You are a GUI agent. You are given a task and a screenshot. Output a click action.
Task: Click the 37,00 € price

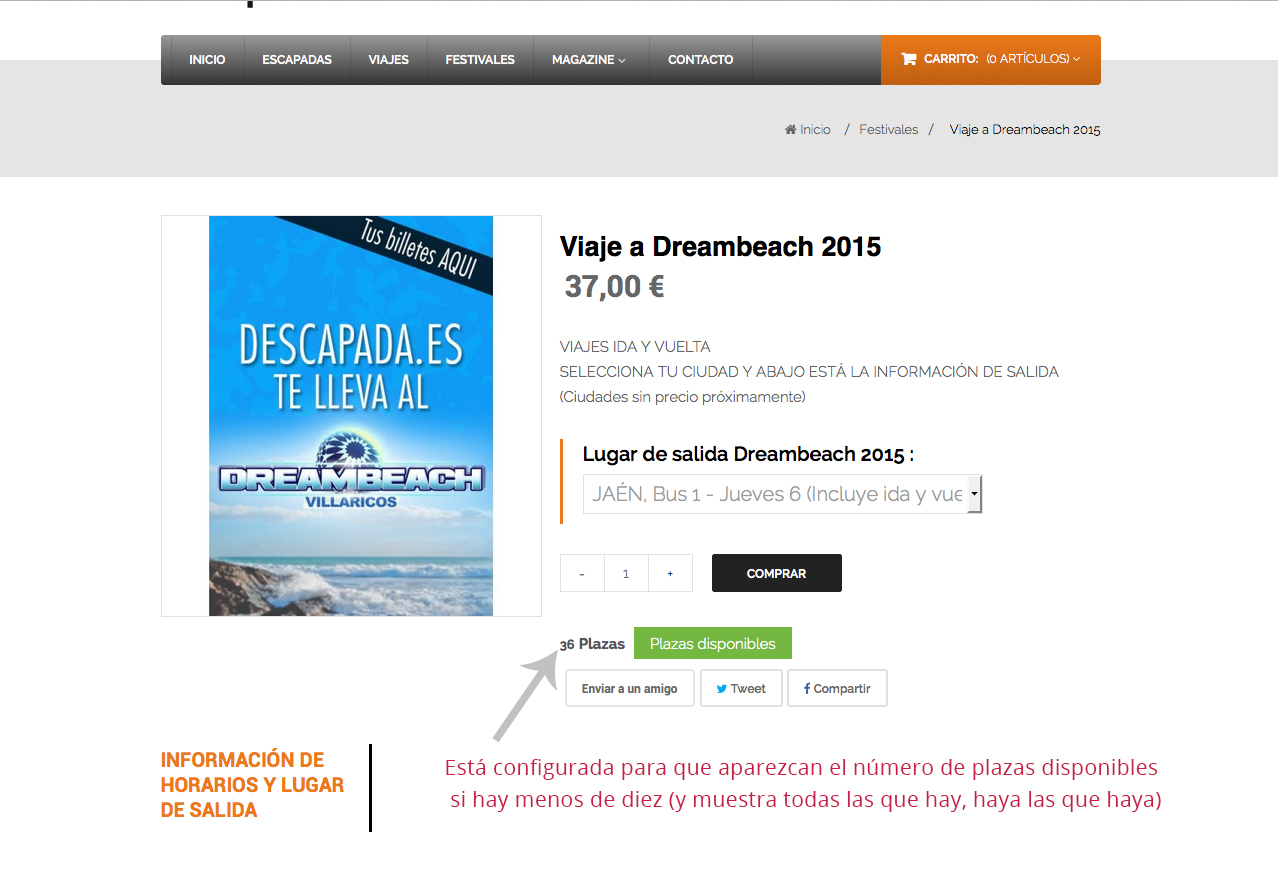614,287
